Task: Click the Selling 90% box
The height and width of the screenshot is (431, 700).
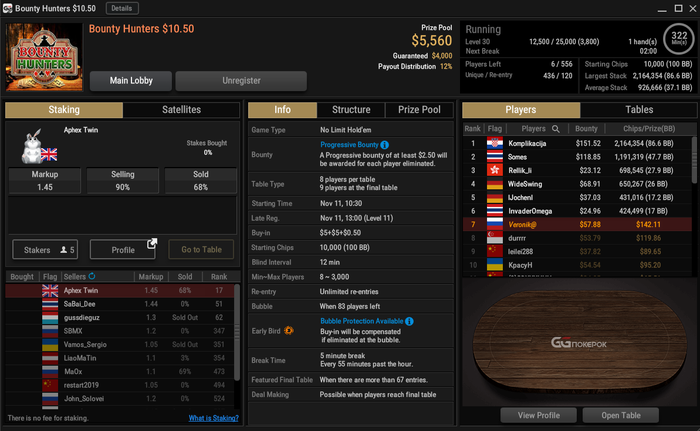Action: coord(122,180)
